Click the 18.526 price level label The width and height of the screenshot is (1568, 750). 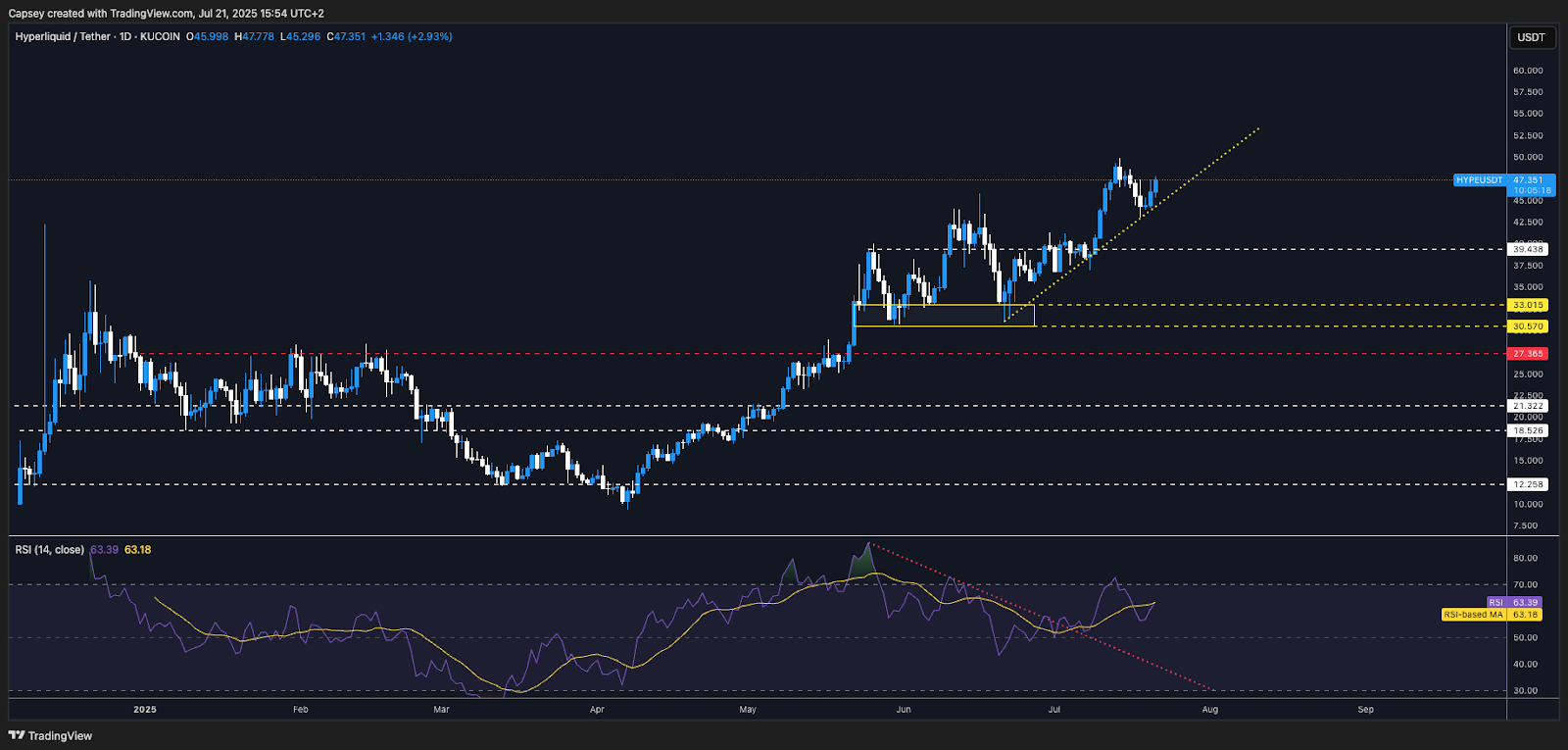[x=1528, y=430]
